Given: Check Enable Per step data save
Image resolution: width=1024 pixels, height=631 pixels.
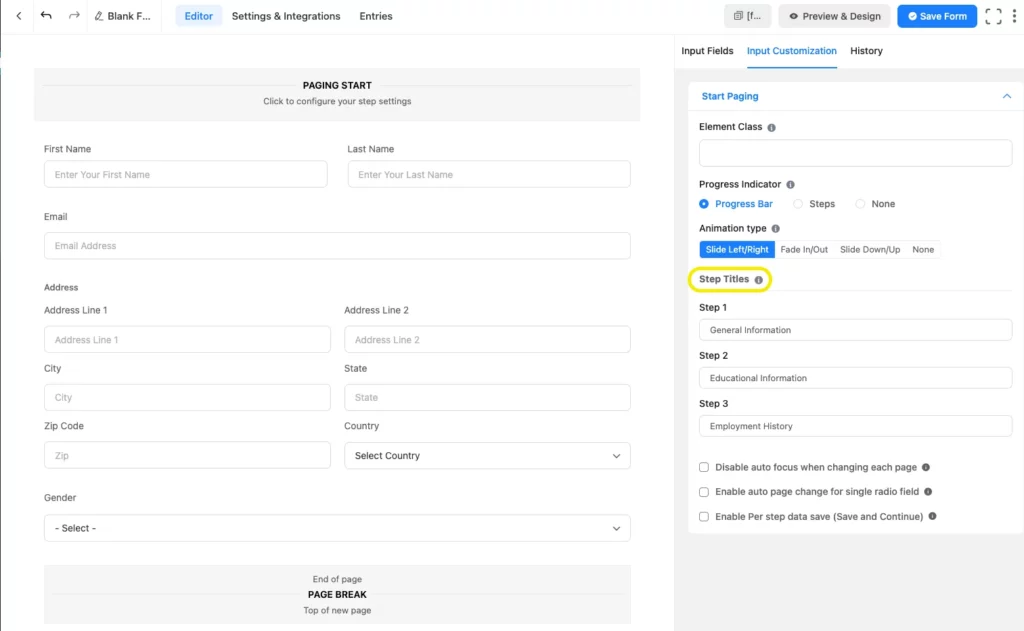Looking at the screenshot, I should (x=703, y=517).
